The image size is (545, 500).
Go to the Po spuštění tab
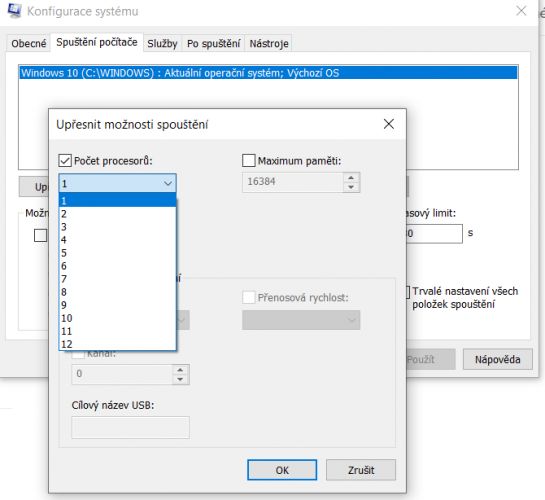tap(213, 43)
